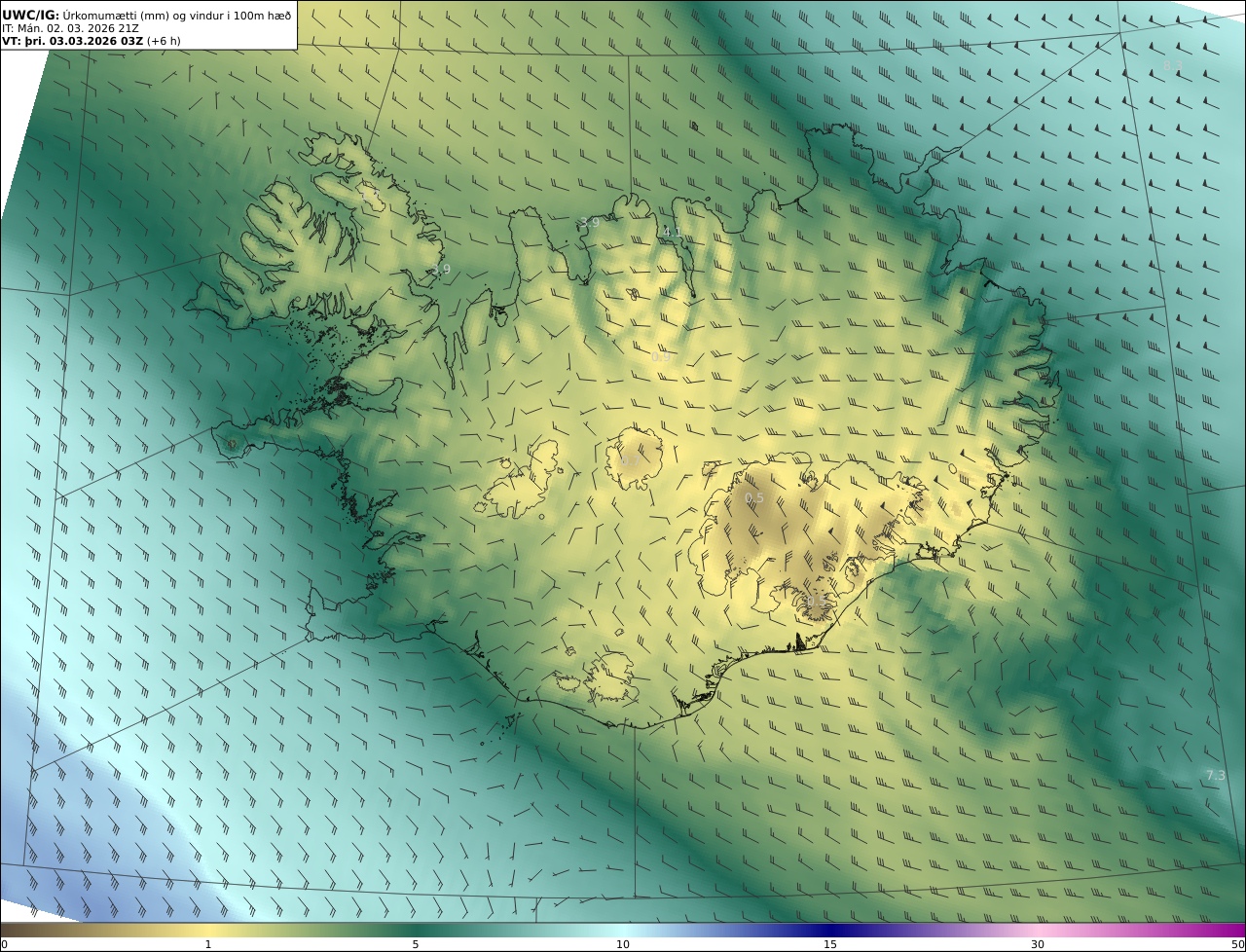Click the '0' tick label under the color bar
The width and height of the screenshot is (1246, 952).
point(4,944)
